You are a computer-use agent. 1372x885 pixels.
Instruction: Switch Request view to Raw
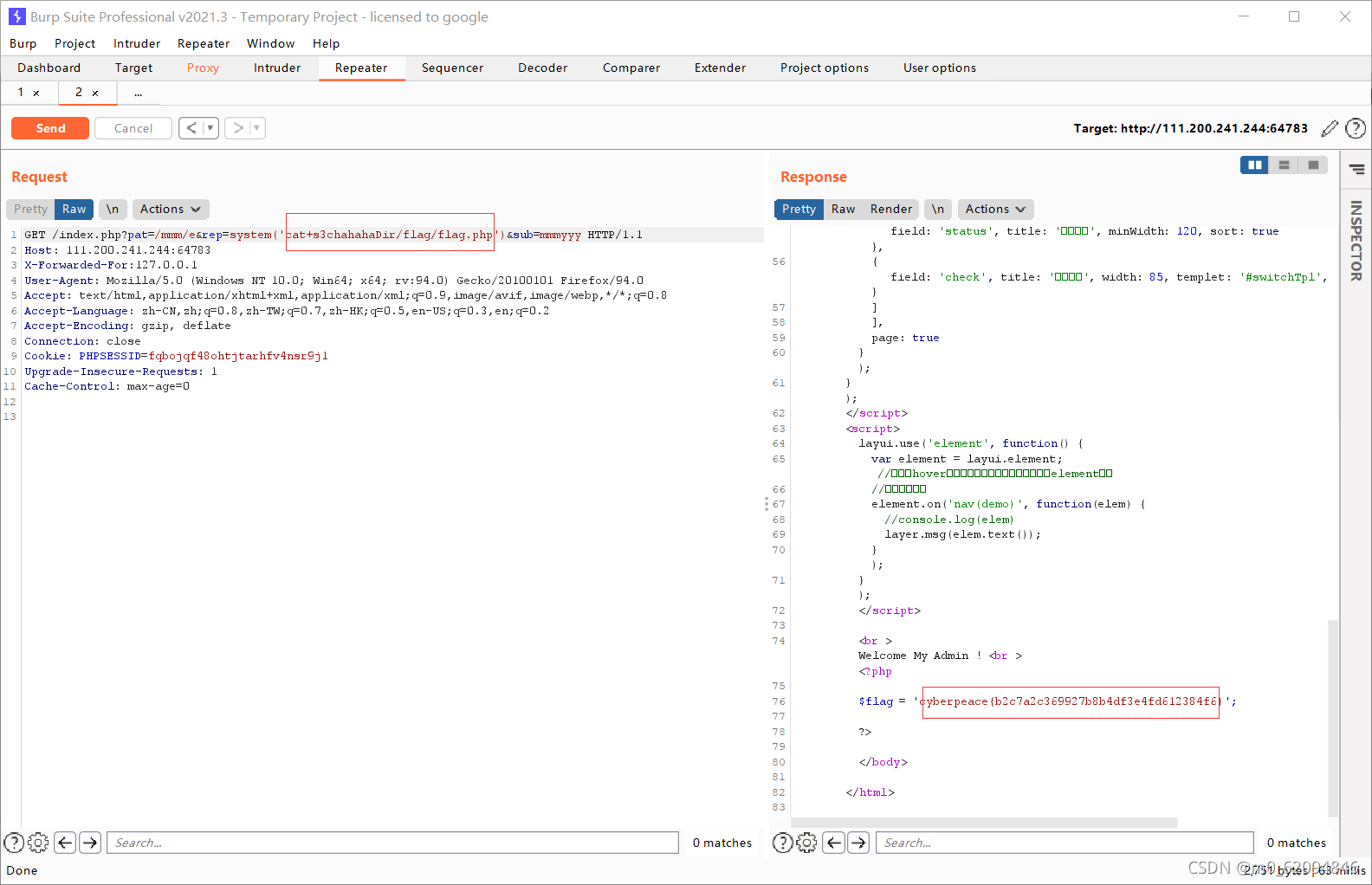pyautogui.click(x=74, y=209)
